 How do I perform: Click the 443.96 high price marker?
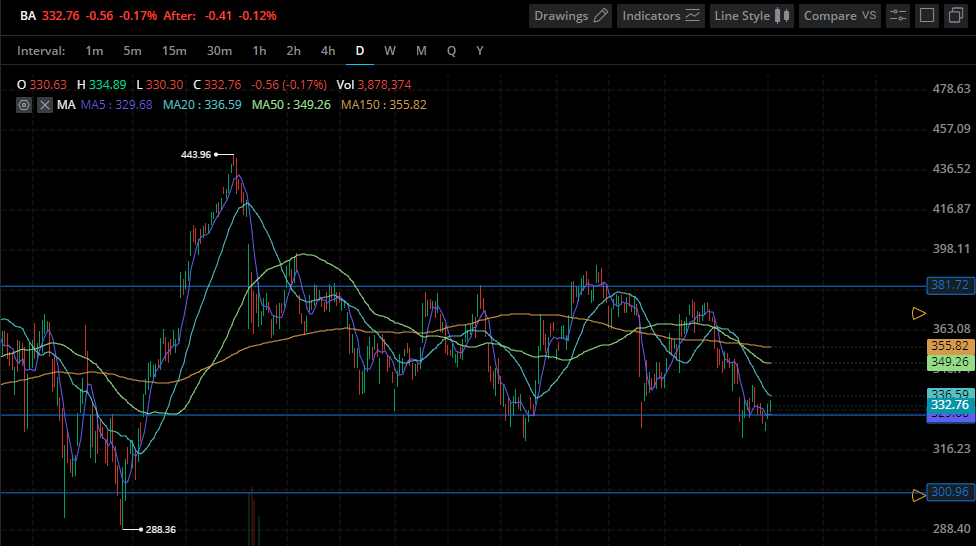coord(195,154)
